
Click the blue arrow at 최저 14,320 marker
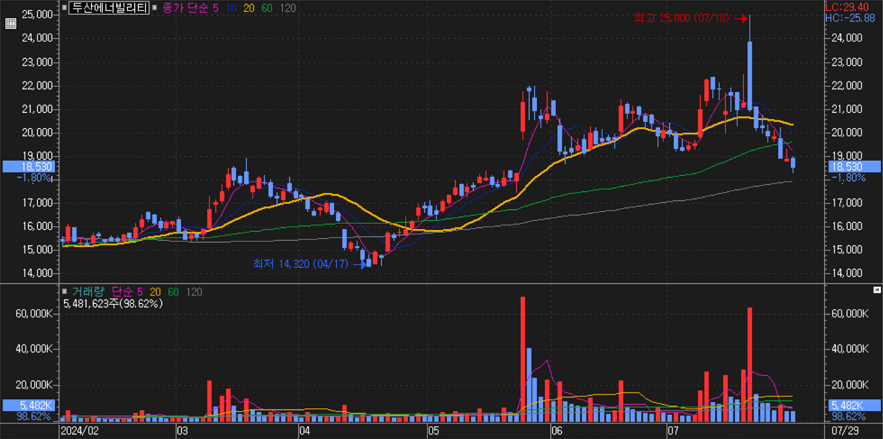pyautogui.click(x=356, y=265)
